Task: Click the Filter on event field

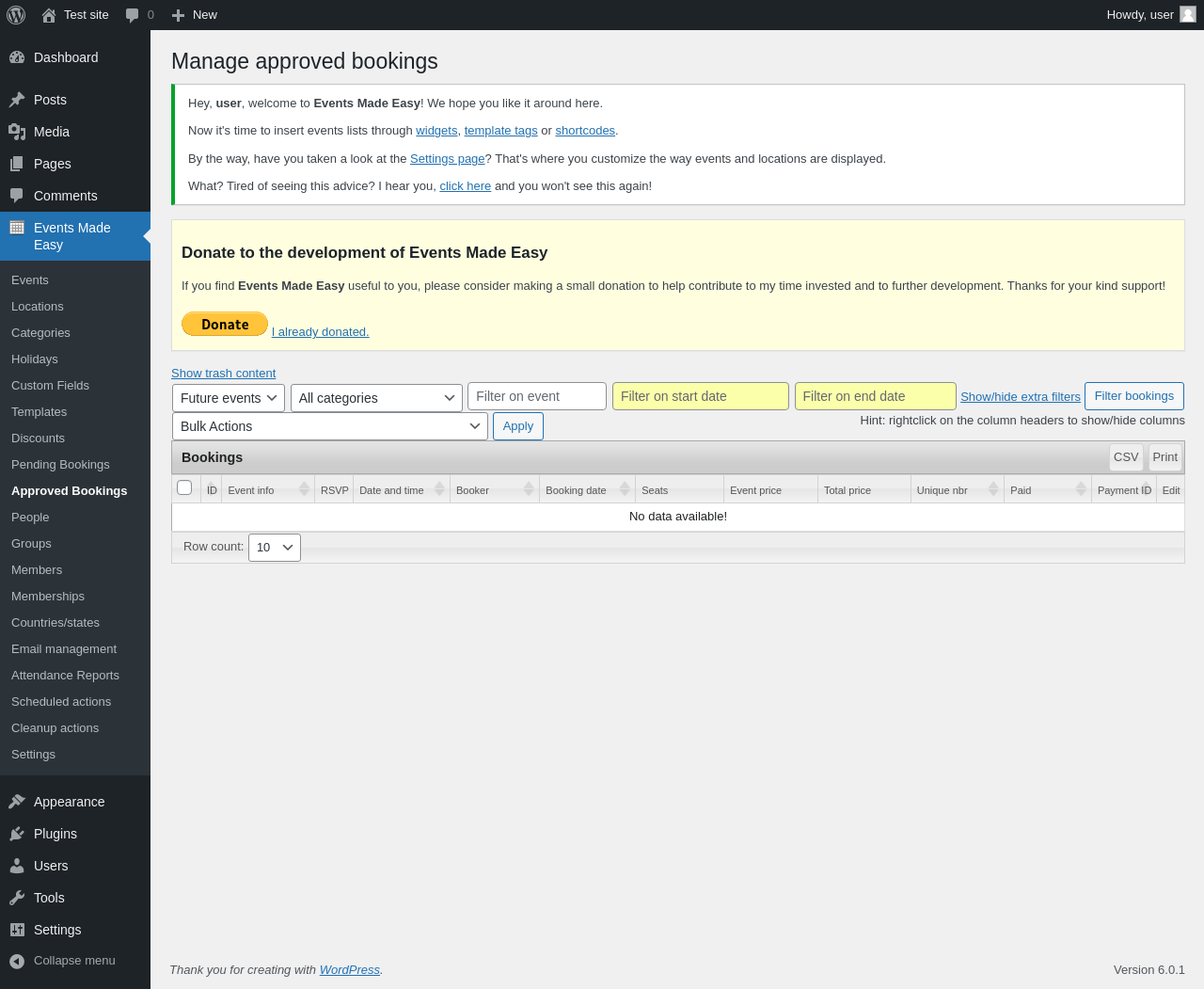Action: (x=537, y=396)
